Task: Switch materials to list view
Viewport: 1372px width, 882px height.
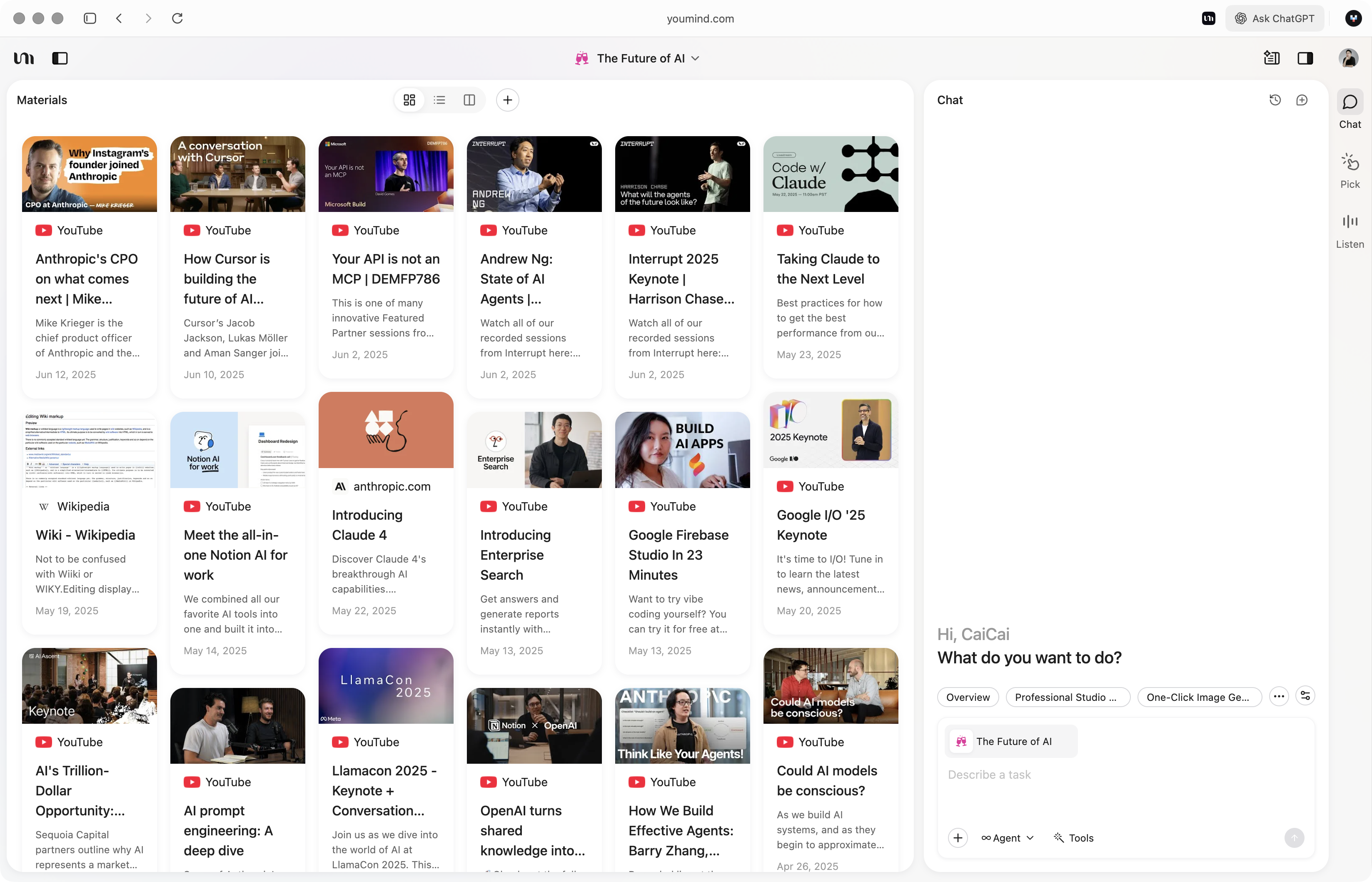Action: [439, 100]
